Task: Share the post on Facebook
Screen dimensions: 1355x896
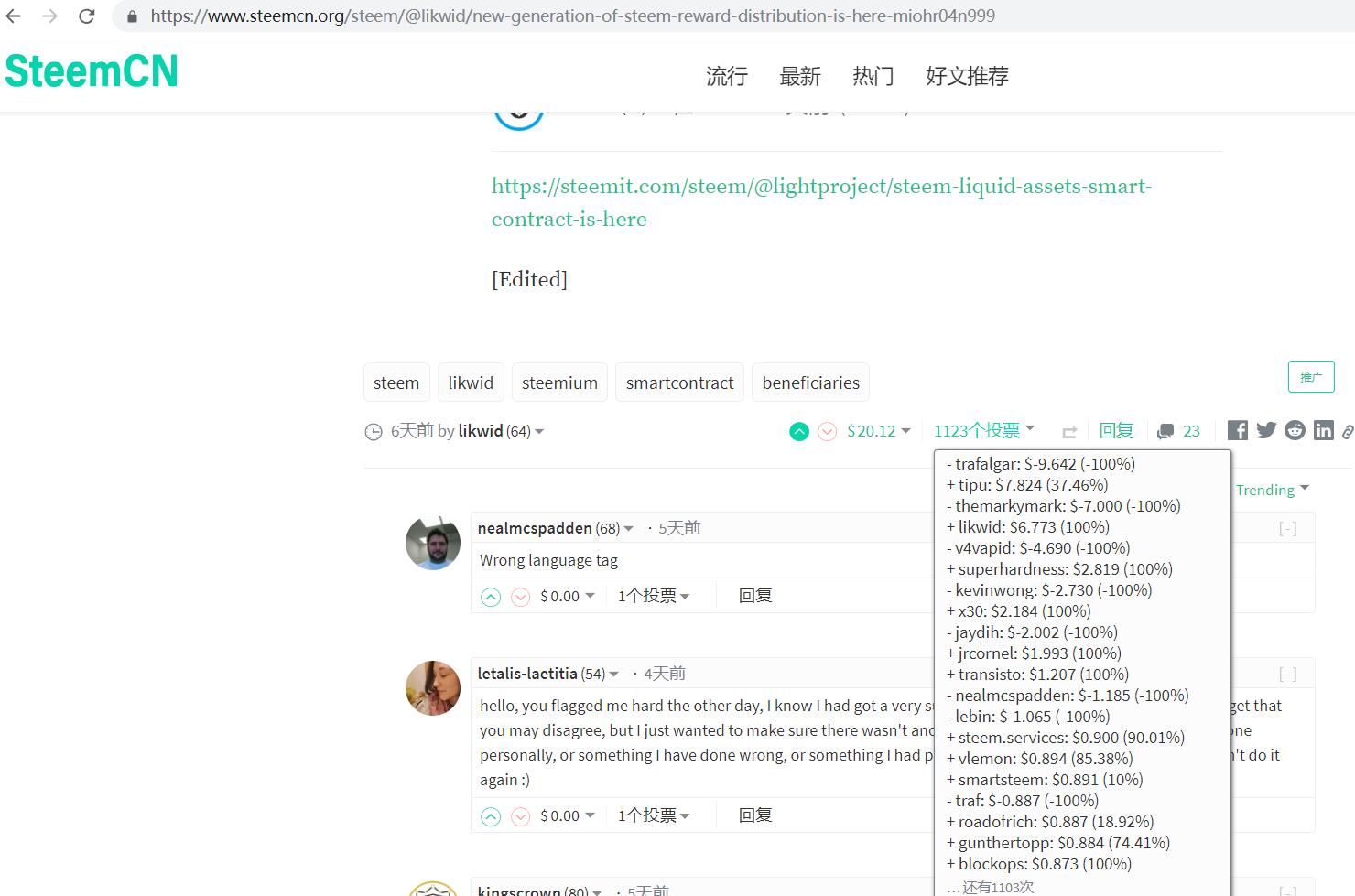Action: tap(1237, 430)
